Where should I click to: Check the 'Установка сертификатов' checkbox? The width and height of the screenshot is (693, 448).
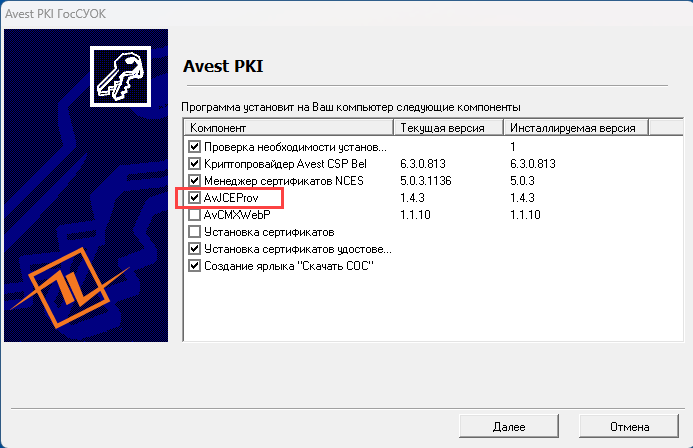(x=194, y=232)
